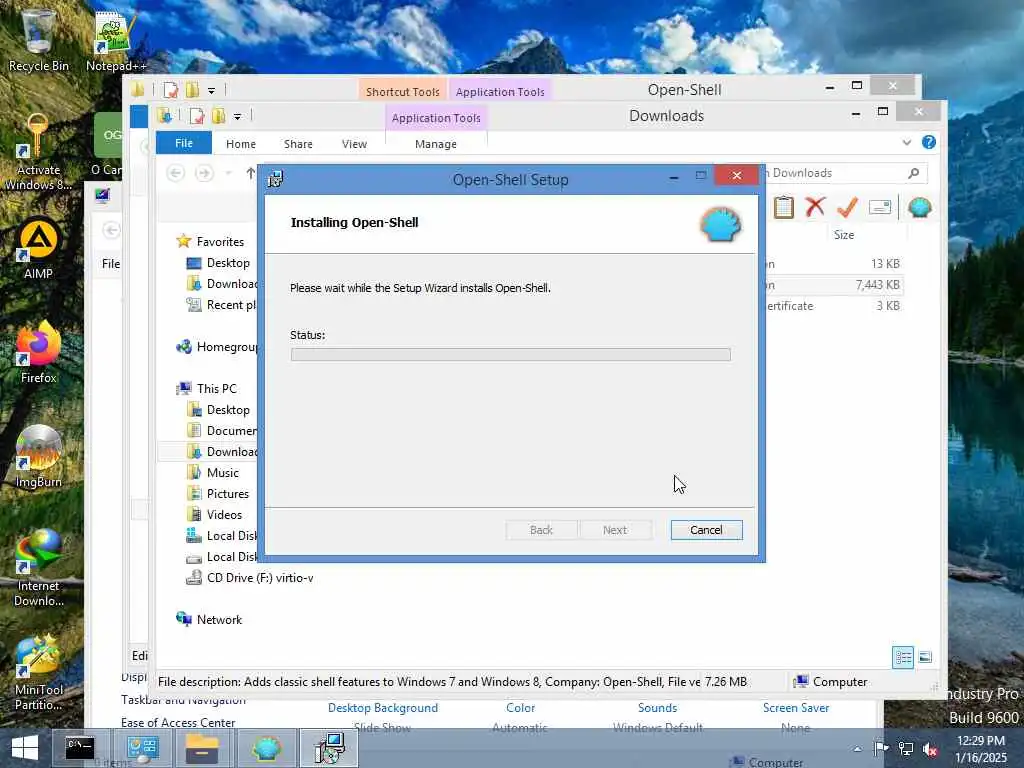Screen dimensions: 1024x768
Task: Open Videos folder in navigation pane
Action: pyautogui.click(x=224, y=515)
